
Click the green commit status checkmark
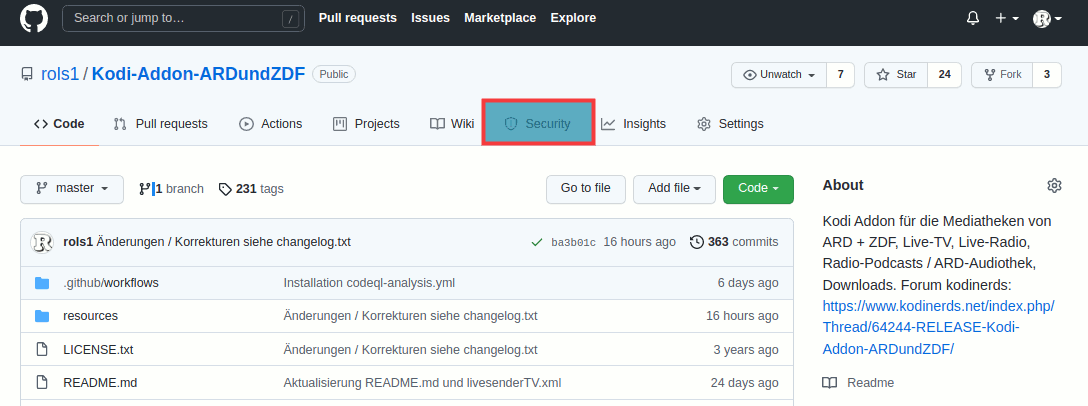point(536,242)
